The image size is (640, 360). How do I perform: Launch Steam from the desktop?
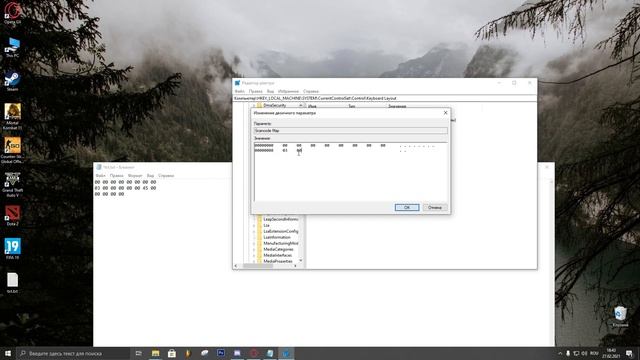click(13, 81)
